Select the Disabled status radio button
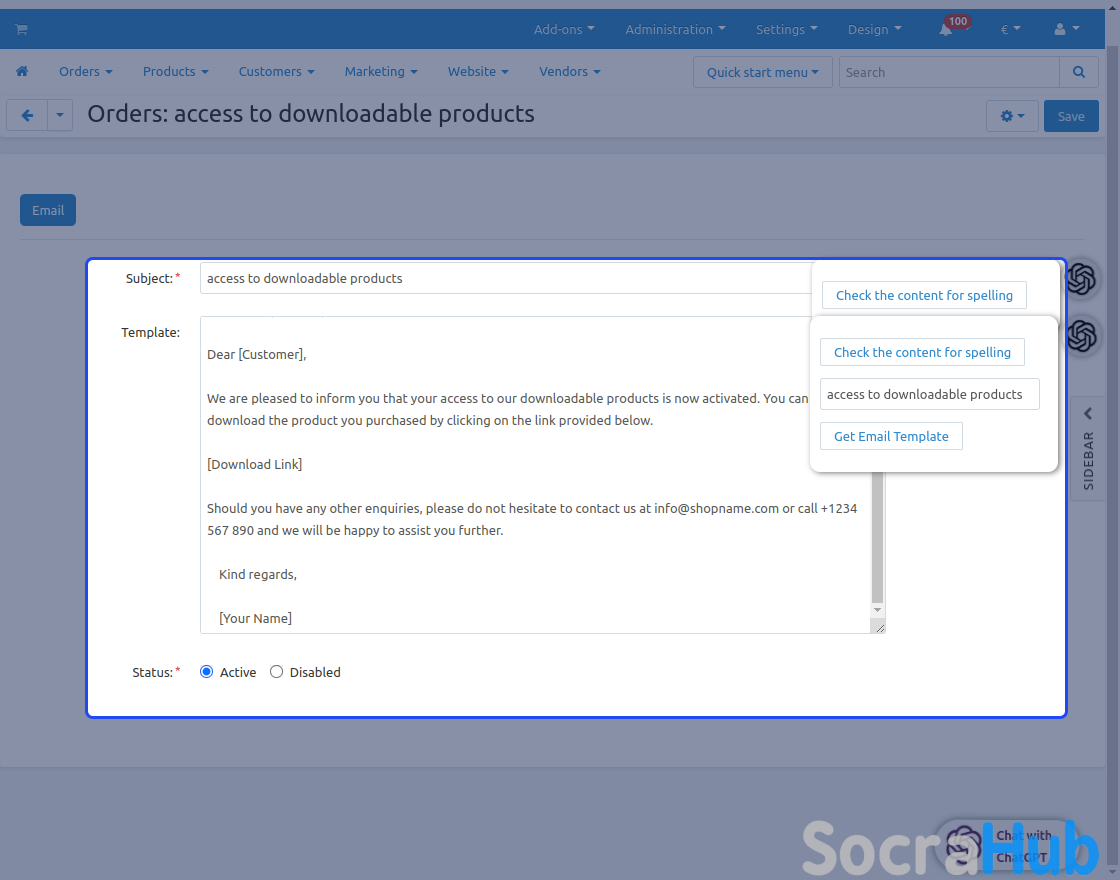The height and width of the screenshot is (880, 1120). coord(276,671)
